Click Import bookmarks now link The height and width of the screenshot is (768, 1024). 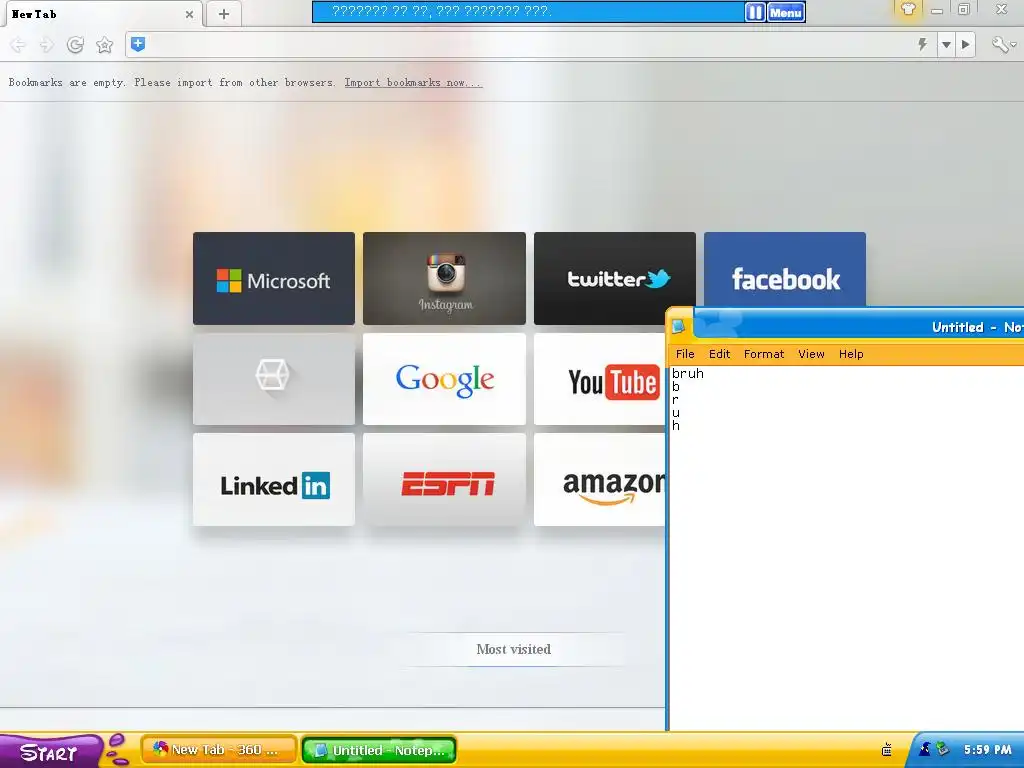pos(413,82)
